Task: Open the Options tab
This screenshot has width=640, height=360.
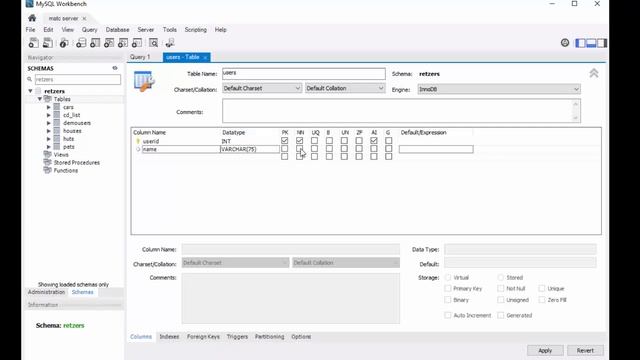Action: [301, 337]
